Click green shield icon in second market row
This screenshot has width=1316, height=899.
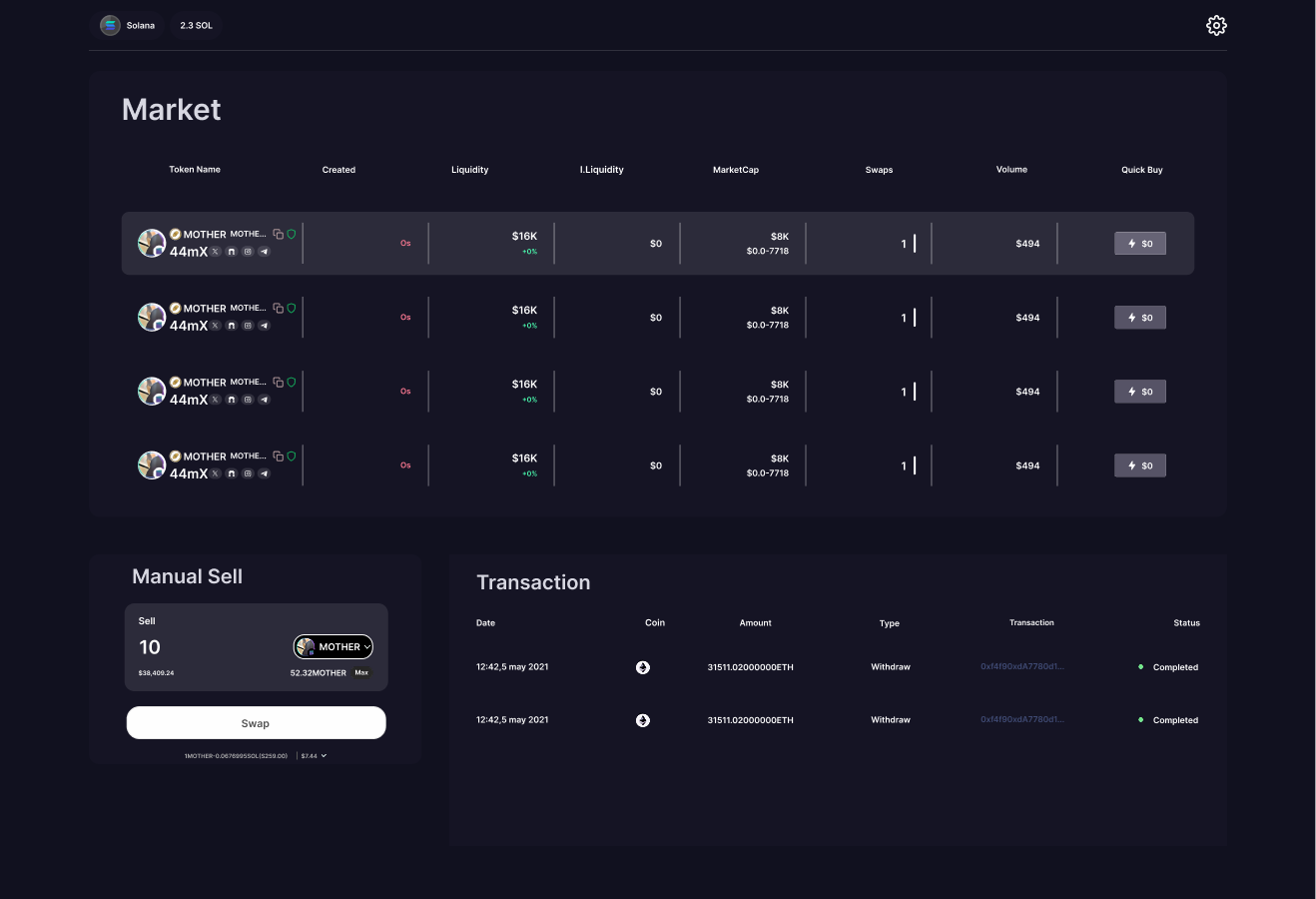point(292,308)
